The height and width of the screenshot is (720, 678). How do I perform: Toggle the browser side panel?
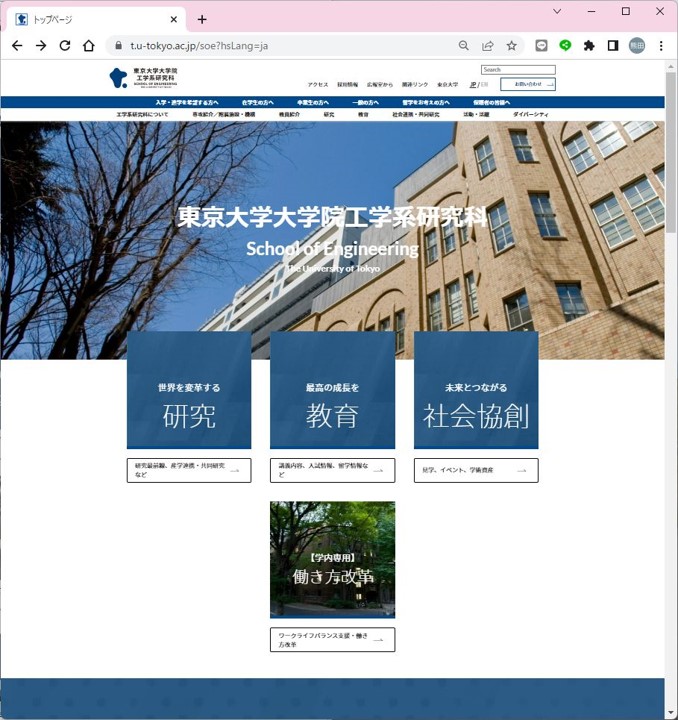click(613, 45)
